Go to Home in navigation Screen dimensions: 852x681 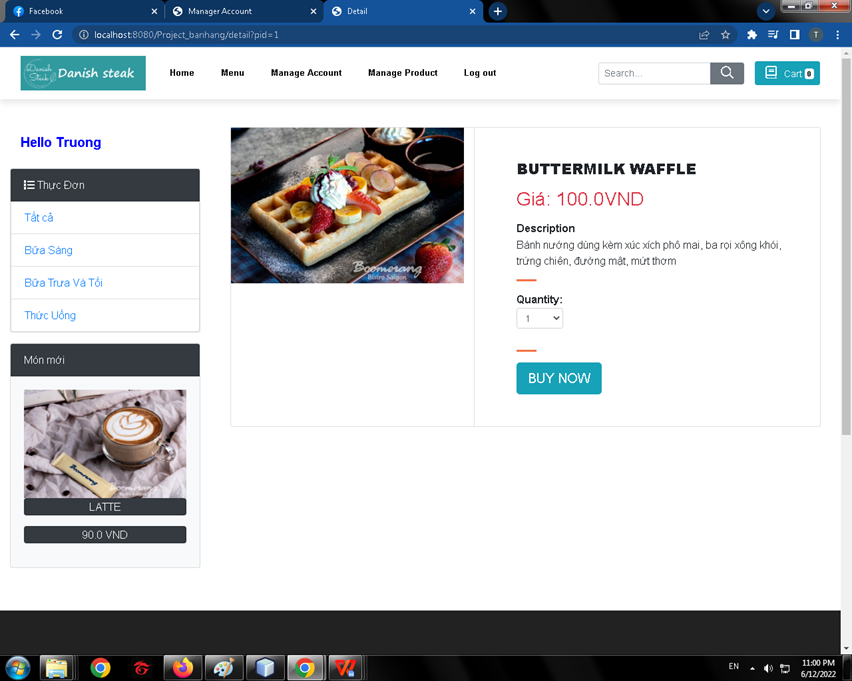pos(181,73)
